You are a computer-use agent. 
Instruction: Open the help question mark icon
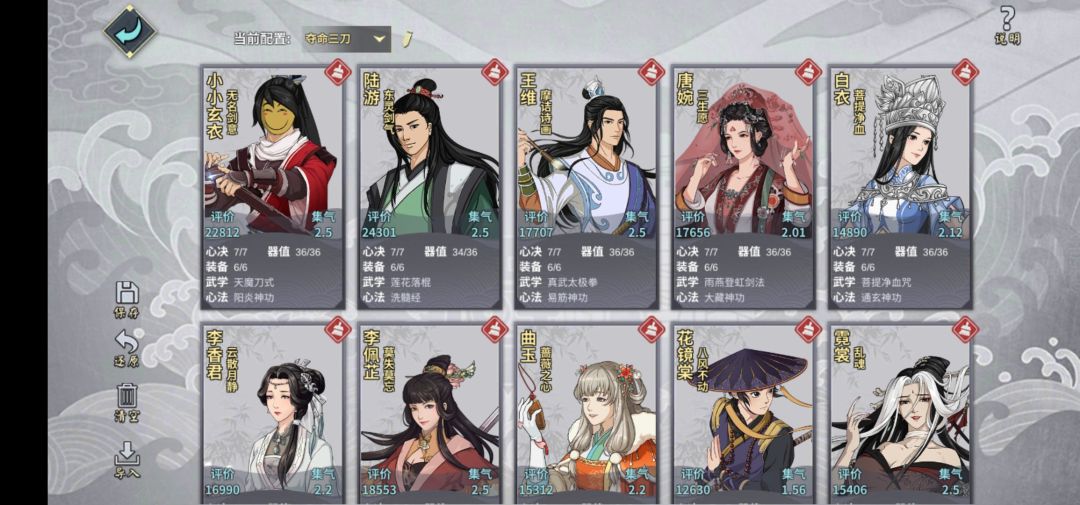(x=1007, y=26)
